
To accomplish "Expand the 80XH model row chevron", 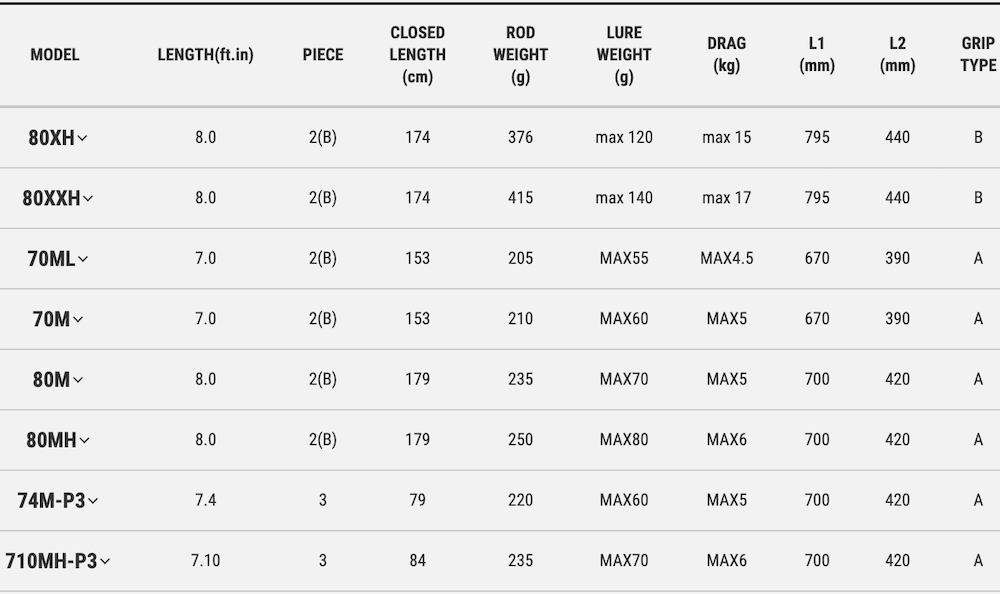I will pos(82,139).
